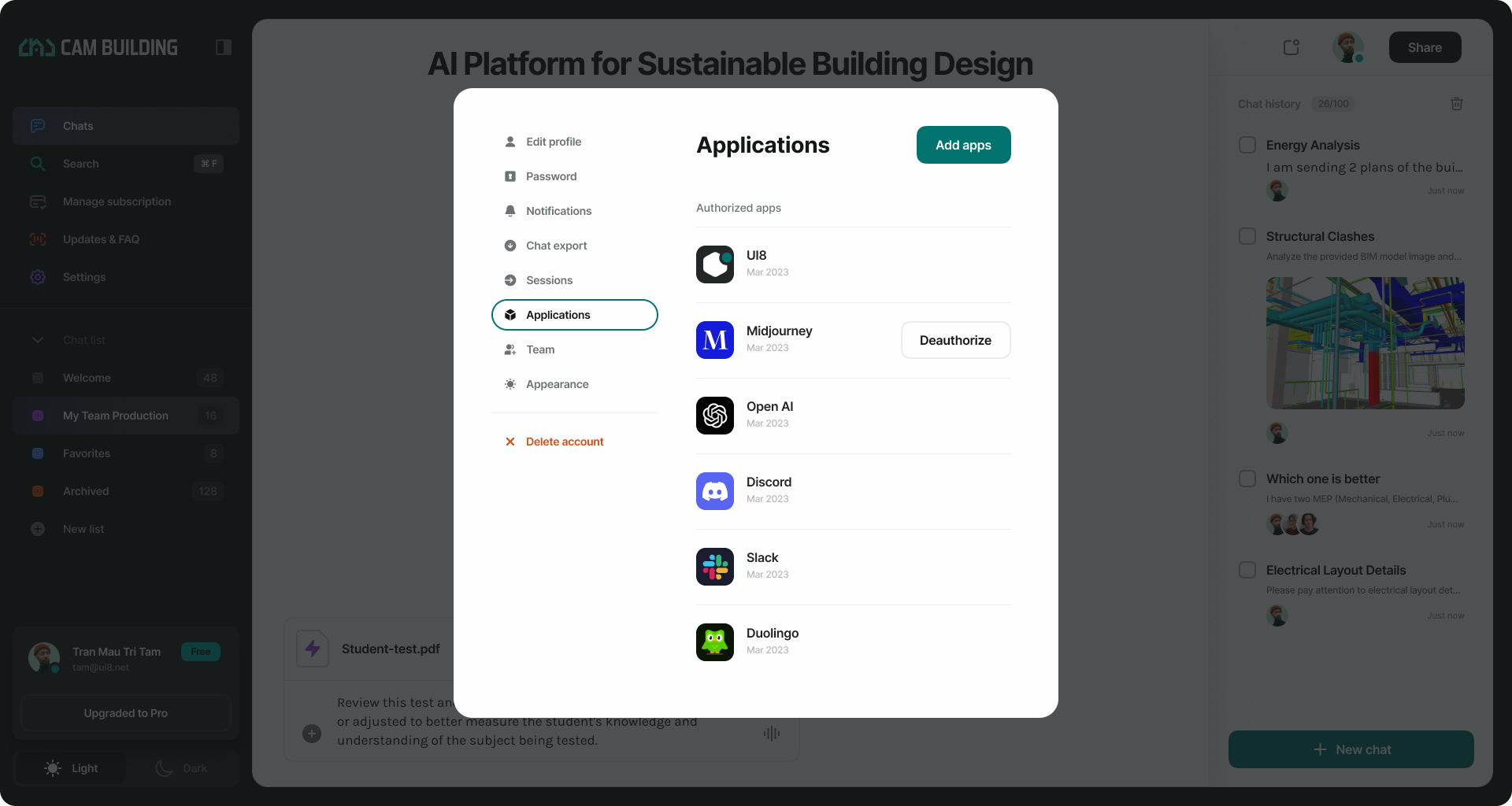Click the Discord row title

coord(769,482)
